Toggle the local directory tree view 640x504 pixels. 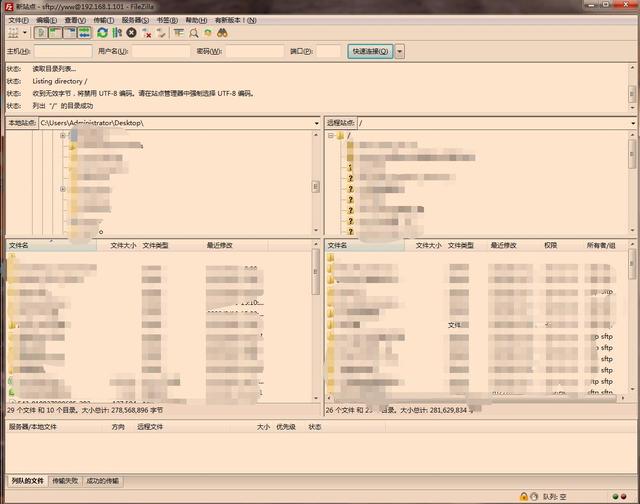click(x=55, y=33)
